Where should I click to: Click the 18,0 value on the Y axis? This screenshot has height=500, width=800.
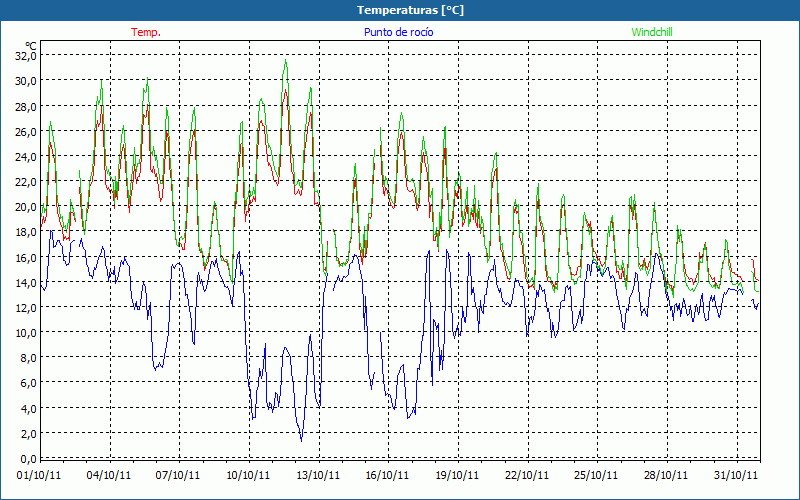tap(25, 232)
